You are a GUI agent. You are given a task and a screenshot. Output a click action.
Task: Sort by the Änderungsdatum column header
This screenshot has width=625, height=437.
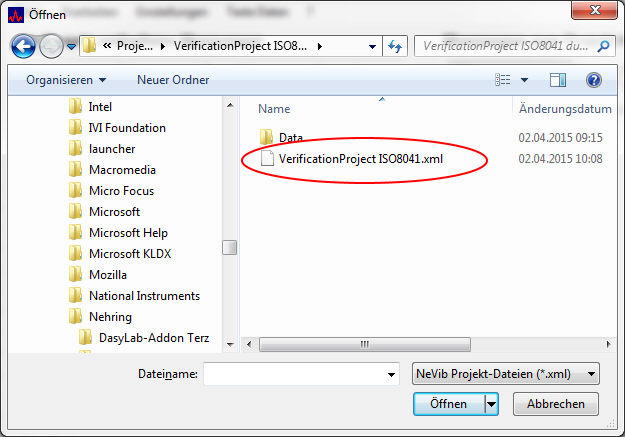click(564, 108)
